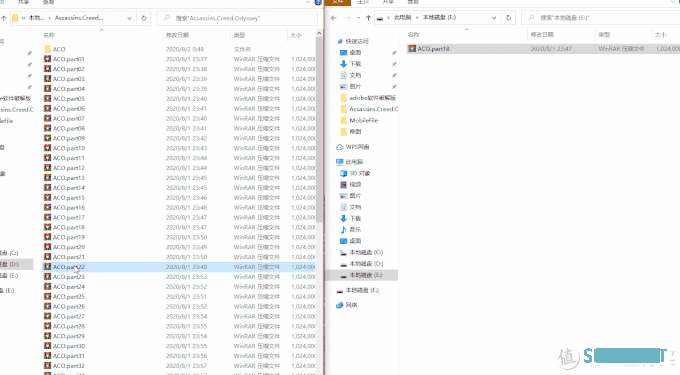Sort right window by 修改日期 column
This screenshot has height=375, width=680.
[542, 35]
